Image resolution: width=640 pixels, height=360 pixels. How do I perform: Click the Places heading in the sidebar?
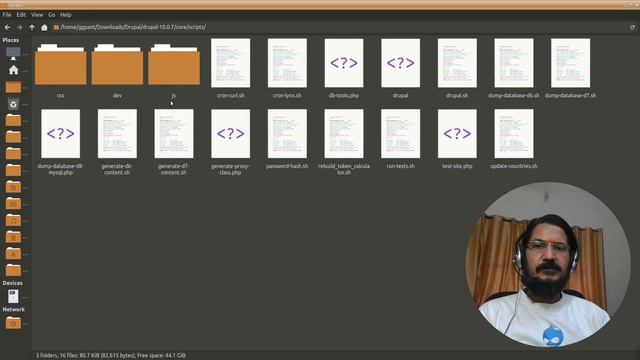pyautogui.click(x=11, y=40)
